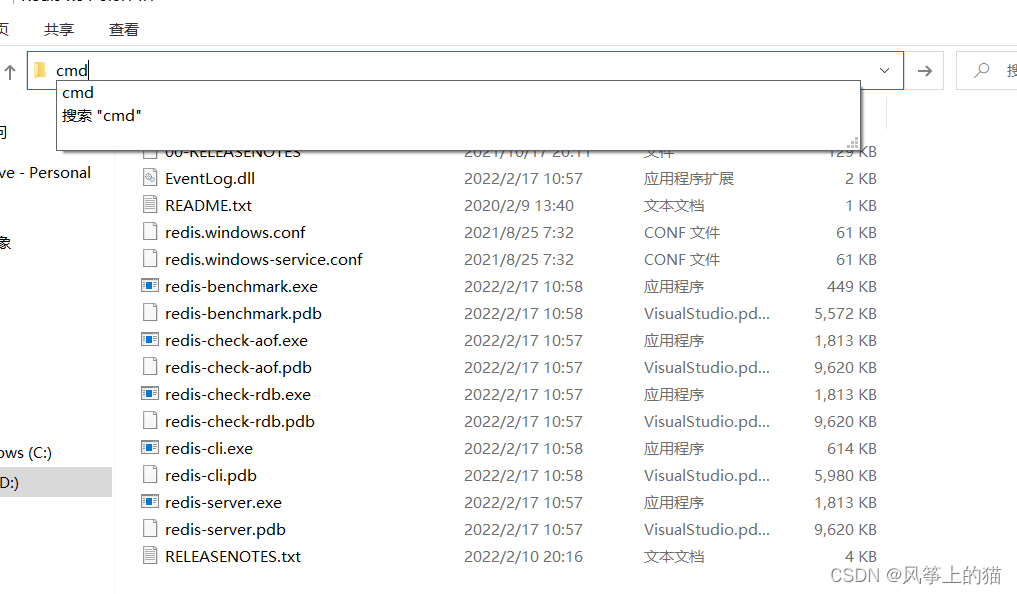Image resolution: width=1017 pixels, height=594 pixels.
Task: Click the 应用程序扩展 type for EventLog.dll
Action: coord(689,178)
